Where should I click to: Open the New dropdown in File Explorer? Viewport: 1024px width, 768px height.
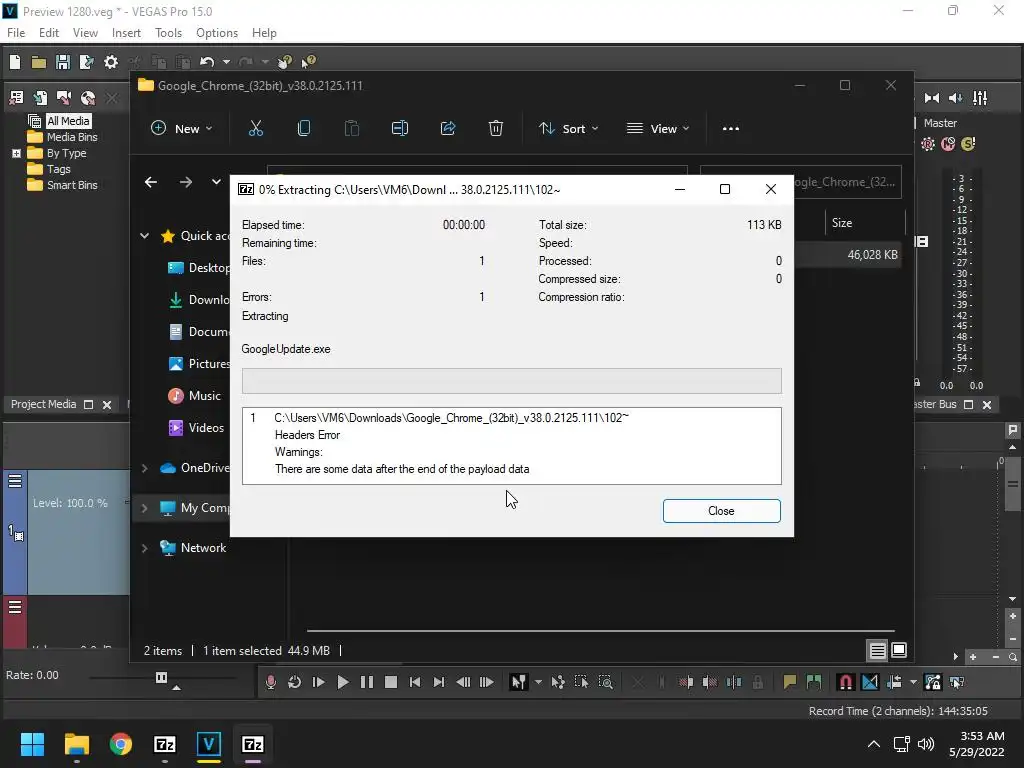pyautogui.click(x=181, y=129)
